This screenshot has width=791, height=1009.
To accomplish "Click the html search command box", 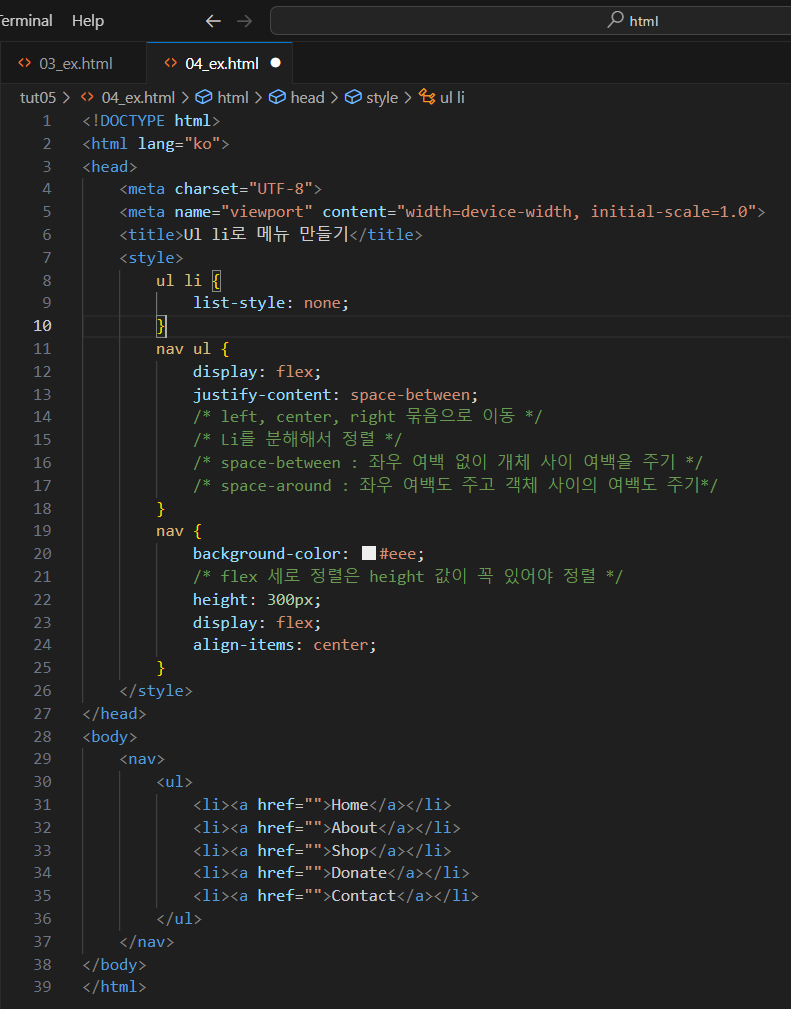I will coord(530,21).
